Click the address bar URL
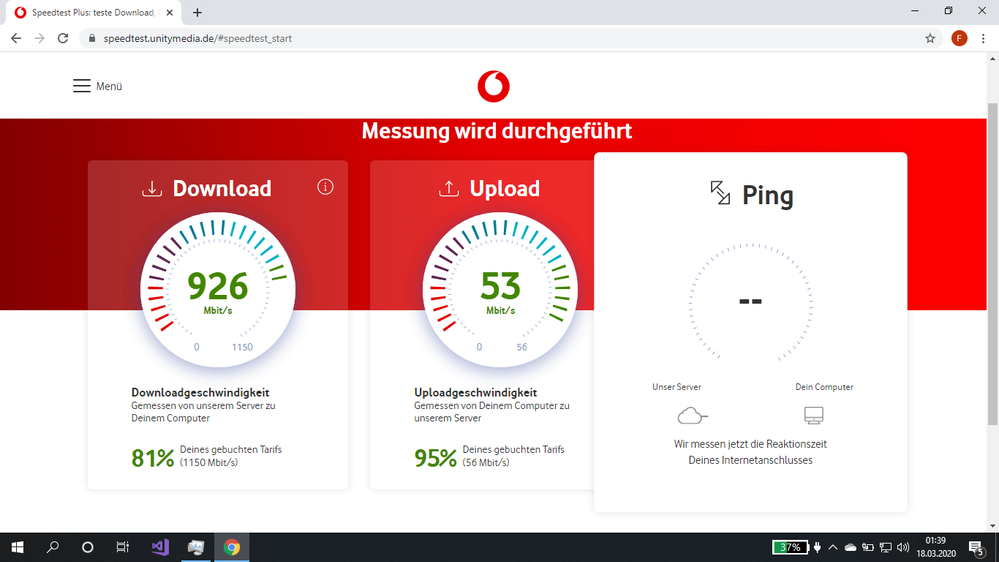This screenshot has width=999, height=562. pyautogui.click(x=198, y=38)
